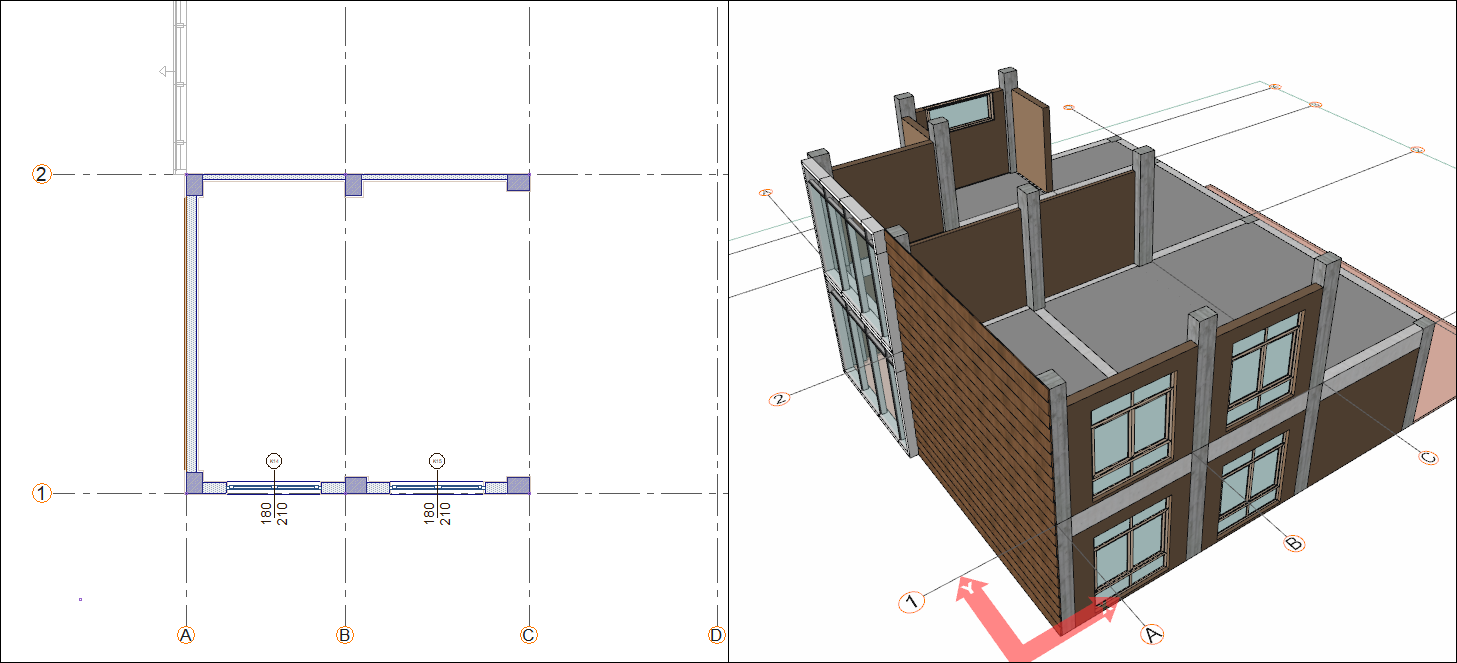Select grid label B in the 3D view

point(1293,544)
